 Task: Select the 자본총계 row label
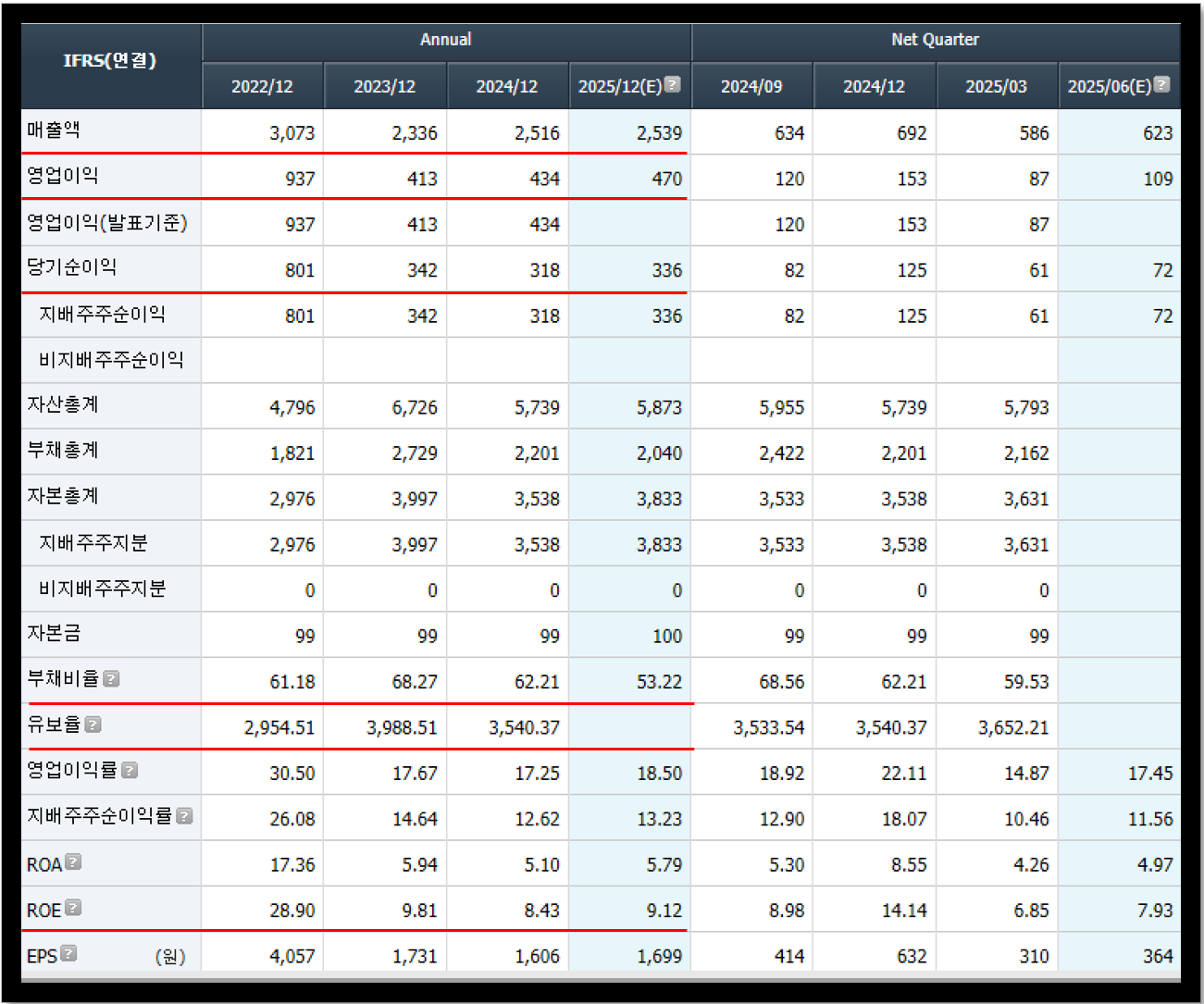[x=63, y=496]
